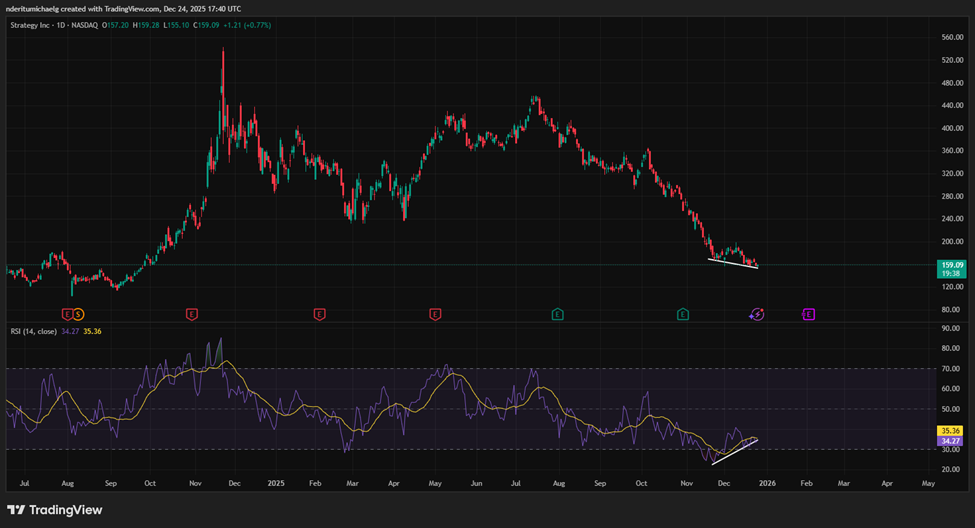
Task: Click the purple lightning bolt updates icon
Action: tap(757, 314)
